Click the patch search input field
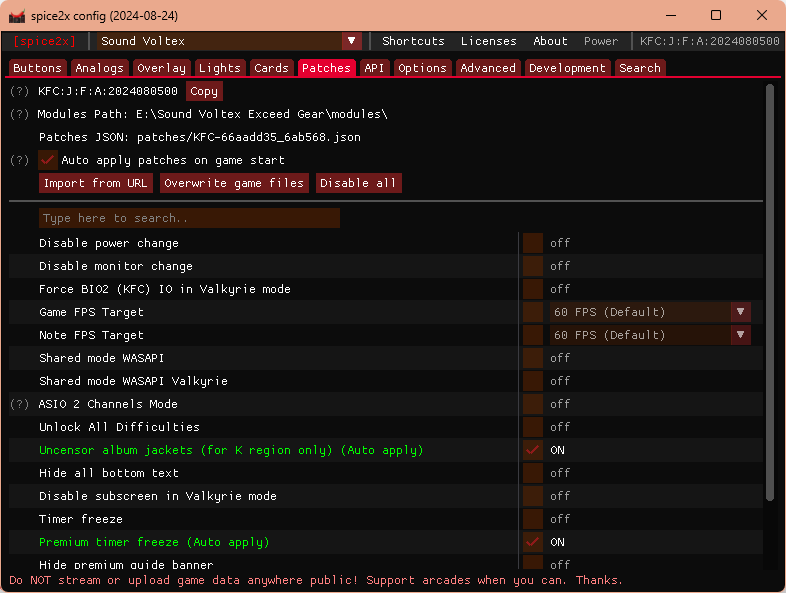This screenshot has height=593, width=786. (189, 218)
